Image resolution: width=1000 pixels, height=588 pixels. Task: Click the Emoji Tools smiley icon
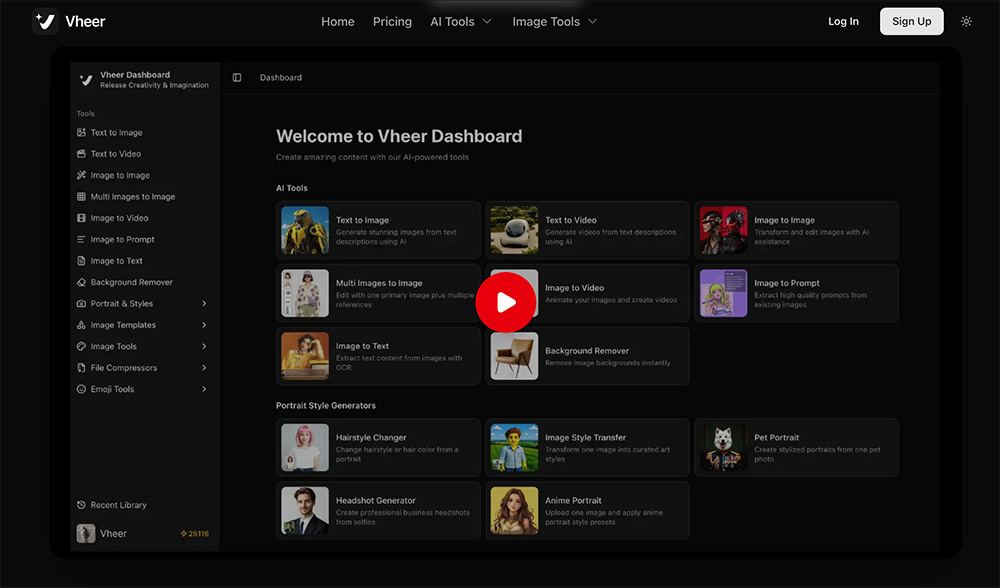(x=81, y=389)
